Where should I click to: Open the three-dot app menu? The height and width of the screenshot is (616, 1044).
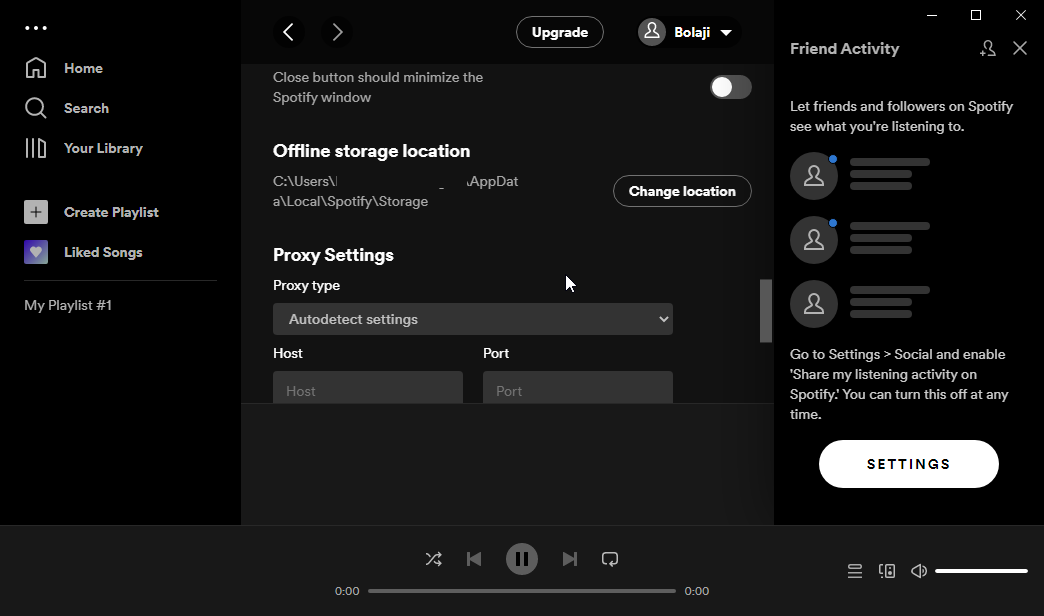tap(36, 28)
